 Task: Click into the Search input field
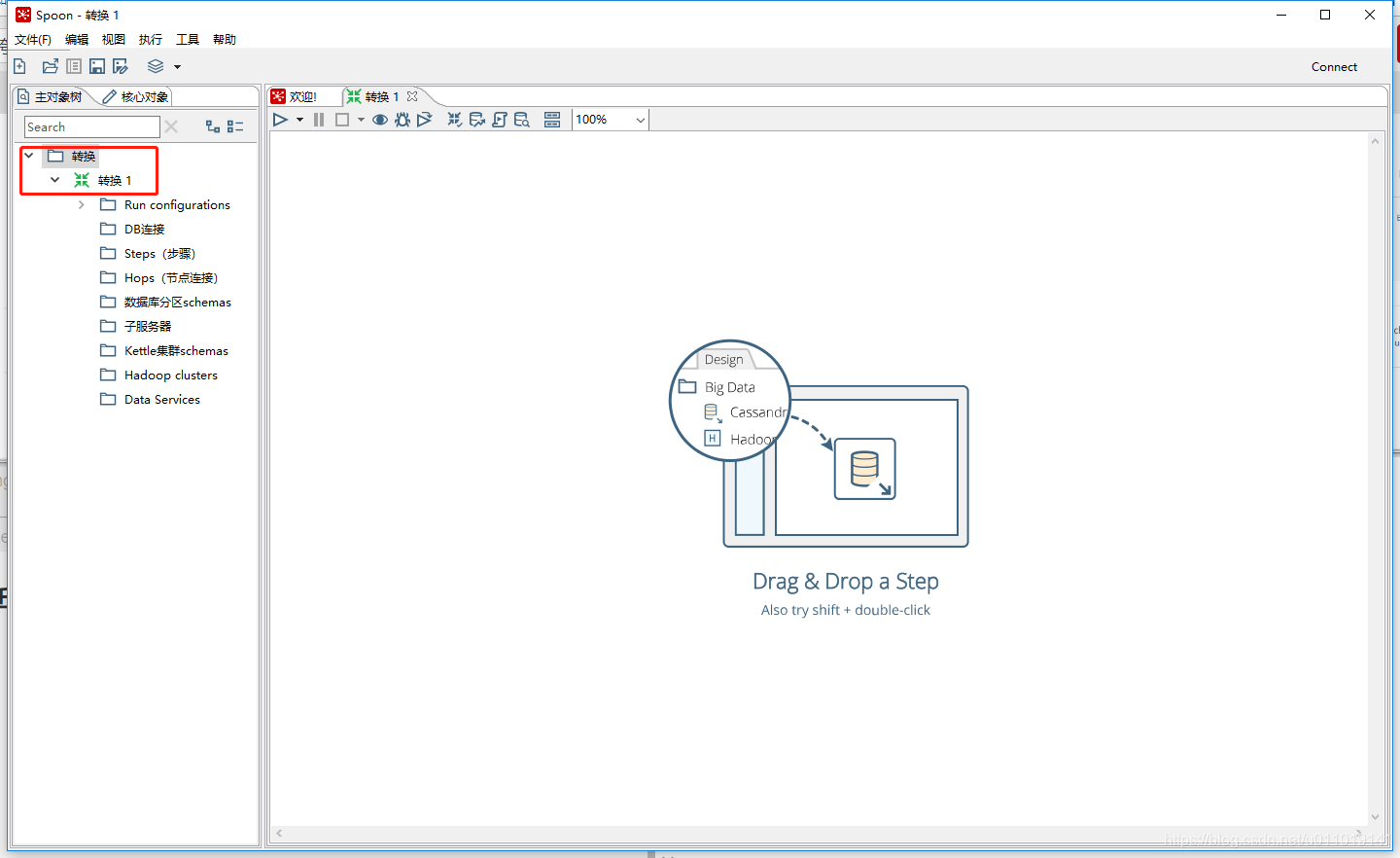pos(92,126)
